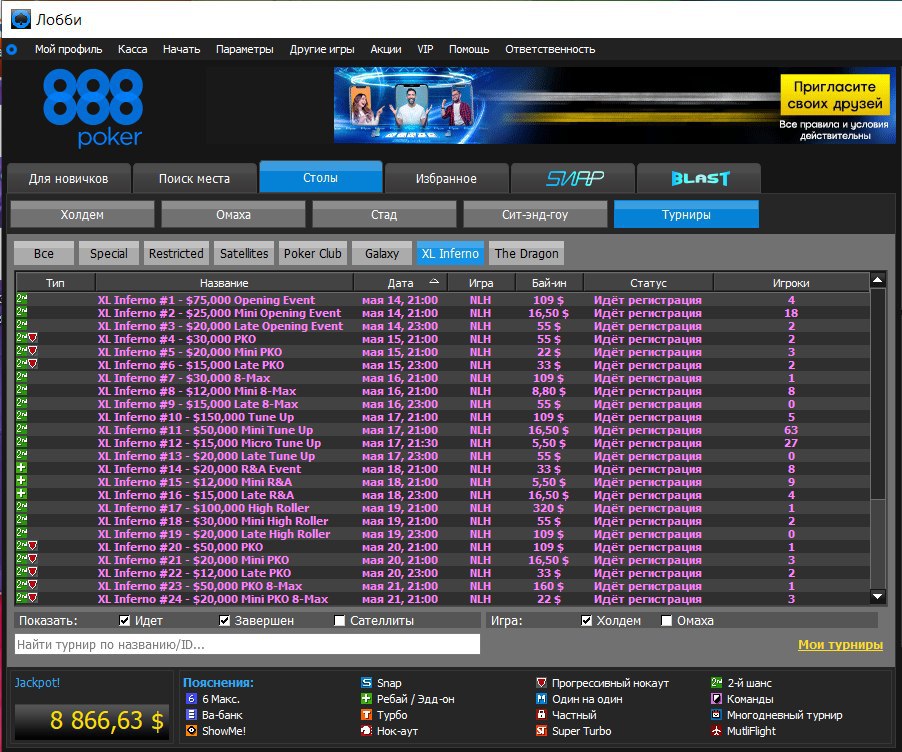Click the type icon for XL Inferno #20
Viewport: 902px width, 752px height.
(x=27, y=546)
